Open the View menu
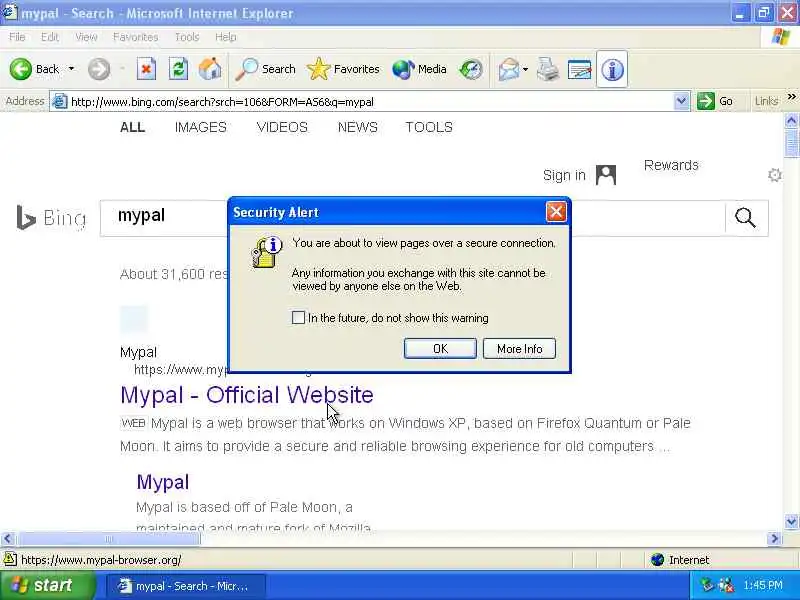The height and width of the screenshot is (600, 800). (86, 37)
